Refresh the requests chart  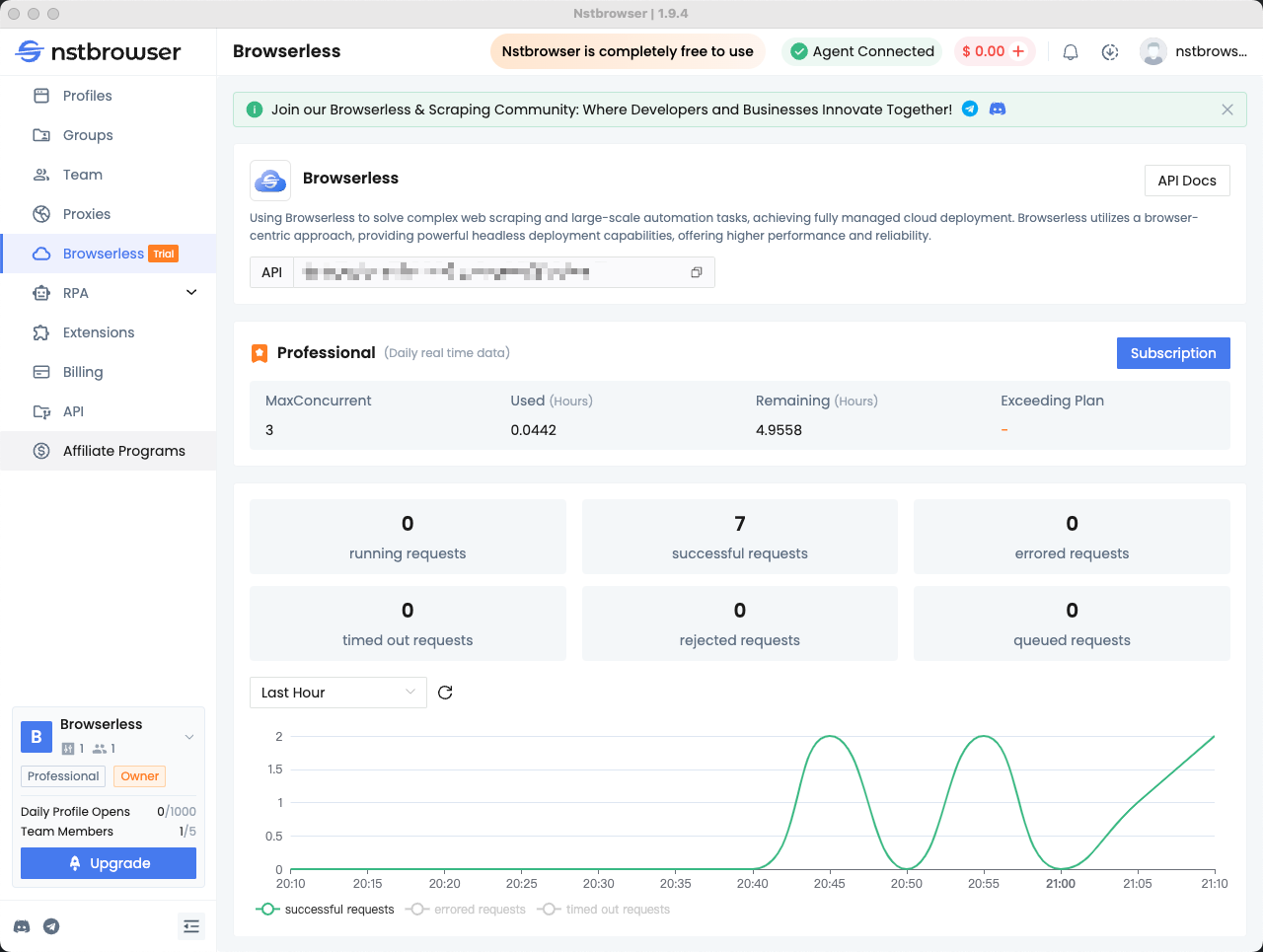(x=445, y=693)
